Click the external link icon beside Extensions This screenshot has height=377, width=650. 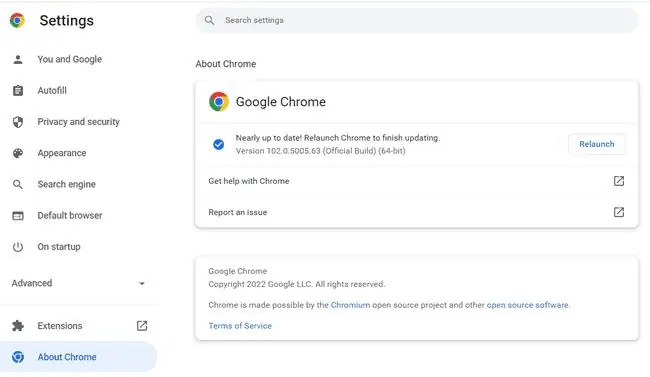click(142, 326)
